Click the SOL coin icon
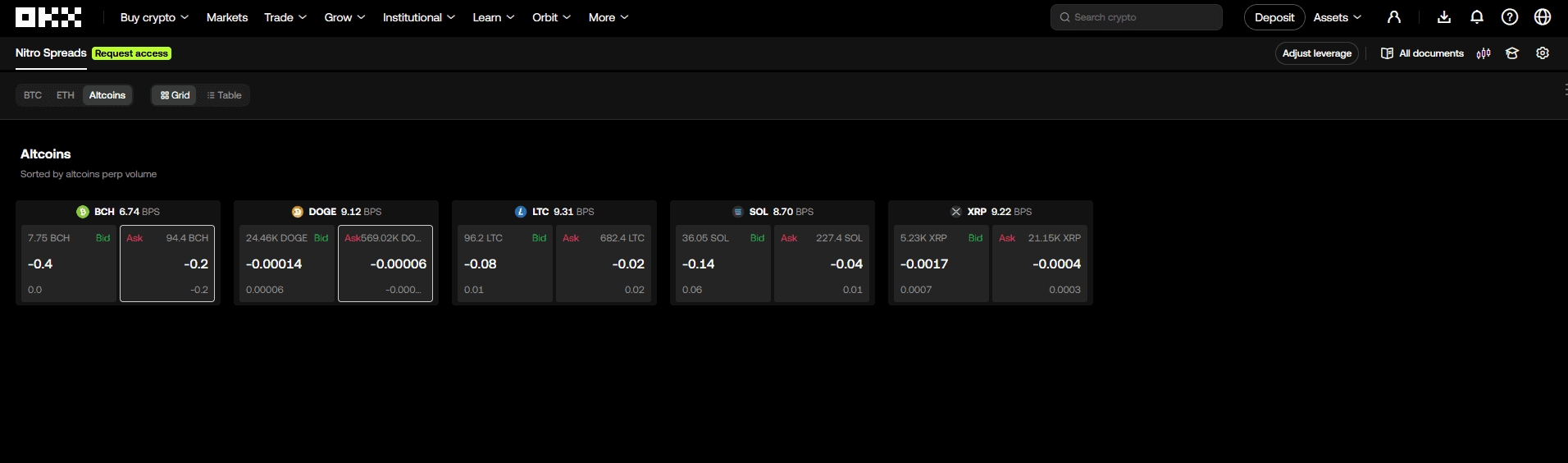The width and height of the screenshot is (1568, 463). [x=738, y=212]
